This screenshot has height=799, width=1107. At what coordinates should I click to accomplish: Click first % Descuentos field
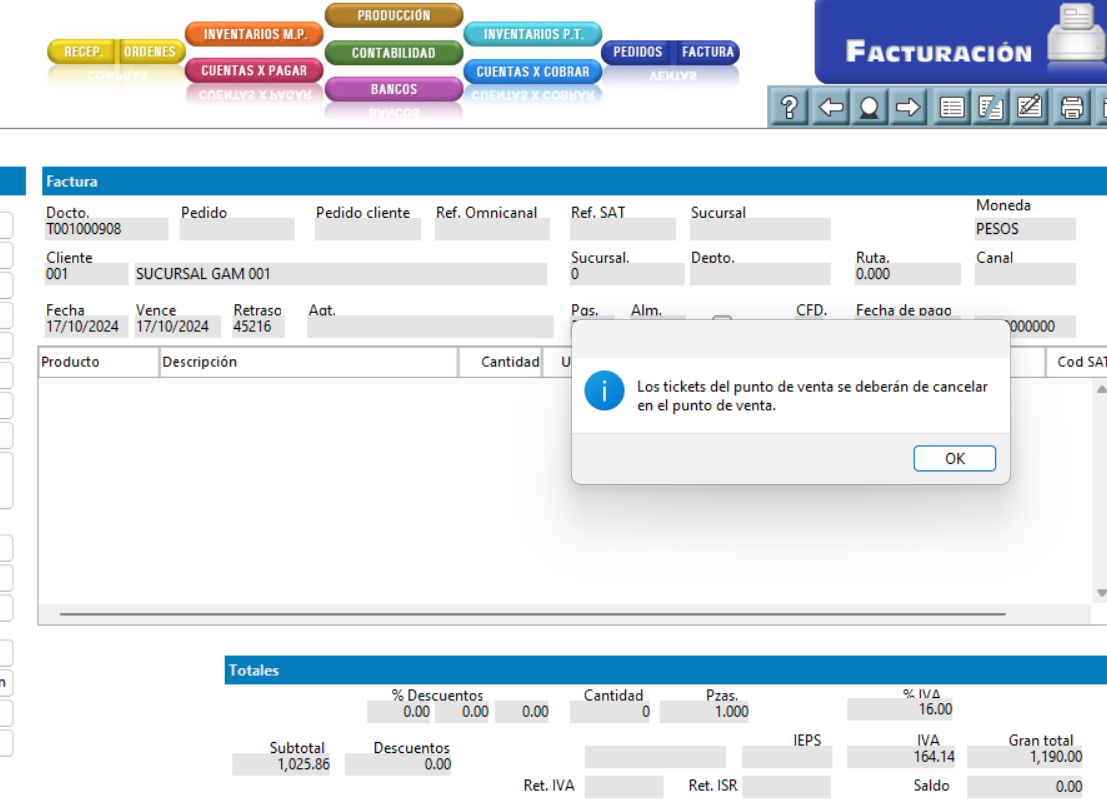pyautogui.click(x=399, y=712)
